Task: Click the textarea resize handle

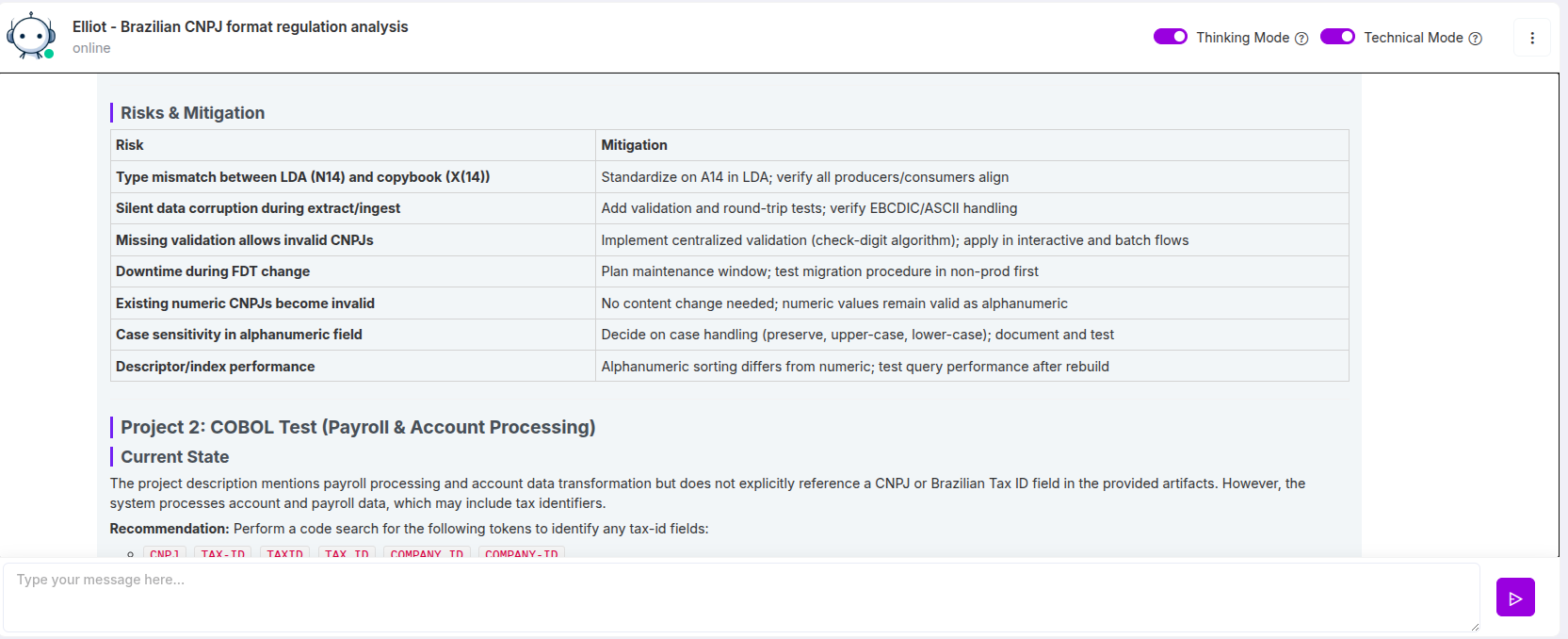Action: [1474, 627]
